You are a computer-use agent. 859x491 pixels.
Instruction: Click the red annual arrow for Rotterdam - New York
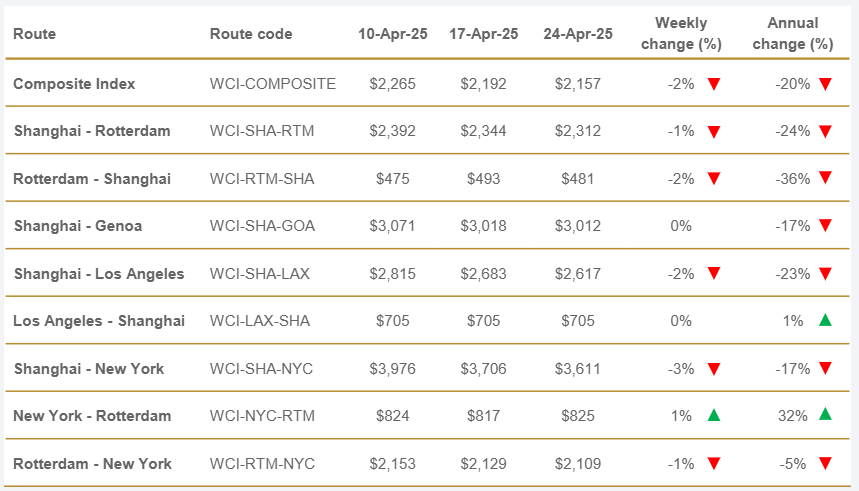pyautogui.click(x=825, y=463)
